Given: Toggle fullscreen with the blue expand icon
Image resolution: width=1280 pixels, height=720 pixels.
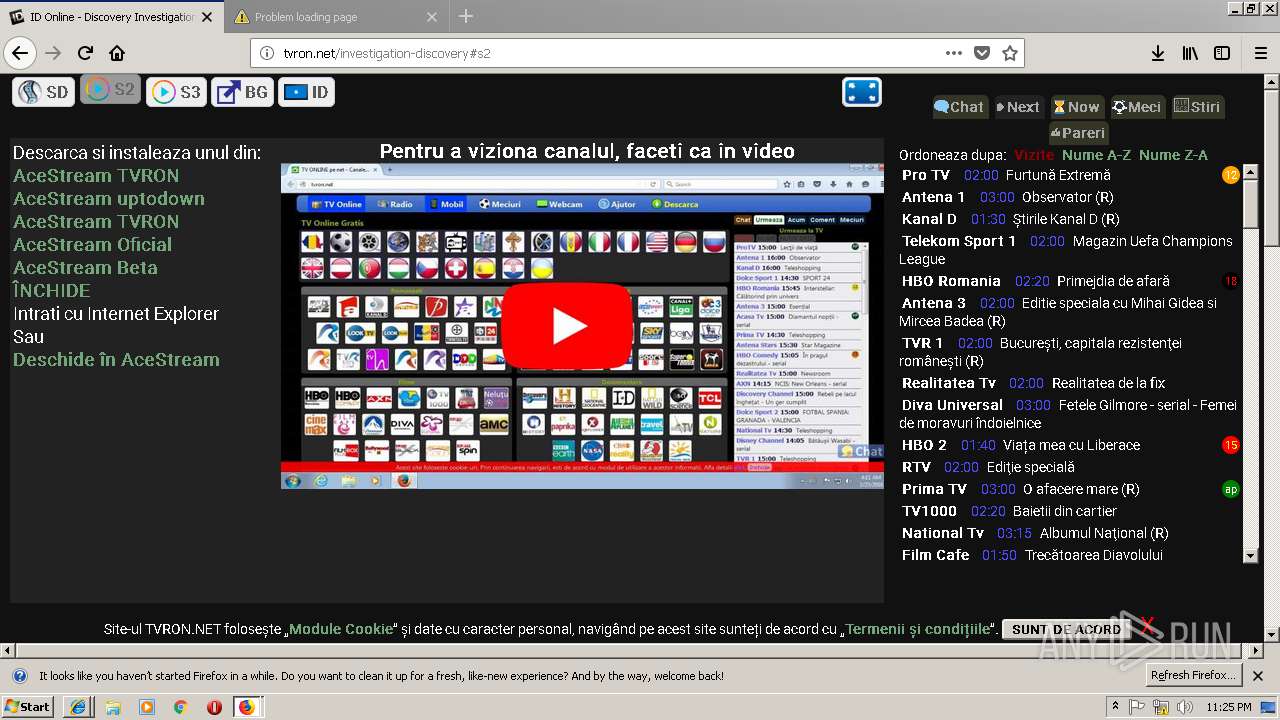Looking at the screenshot, I should pos(862,92).
